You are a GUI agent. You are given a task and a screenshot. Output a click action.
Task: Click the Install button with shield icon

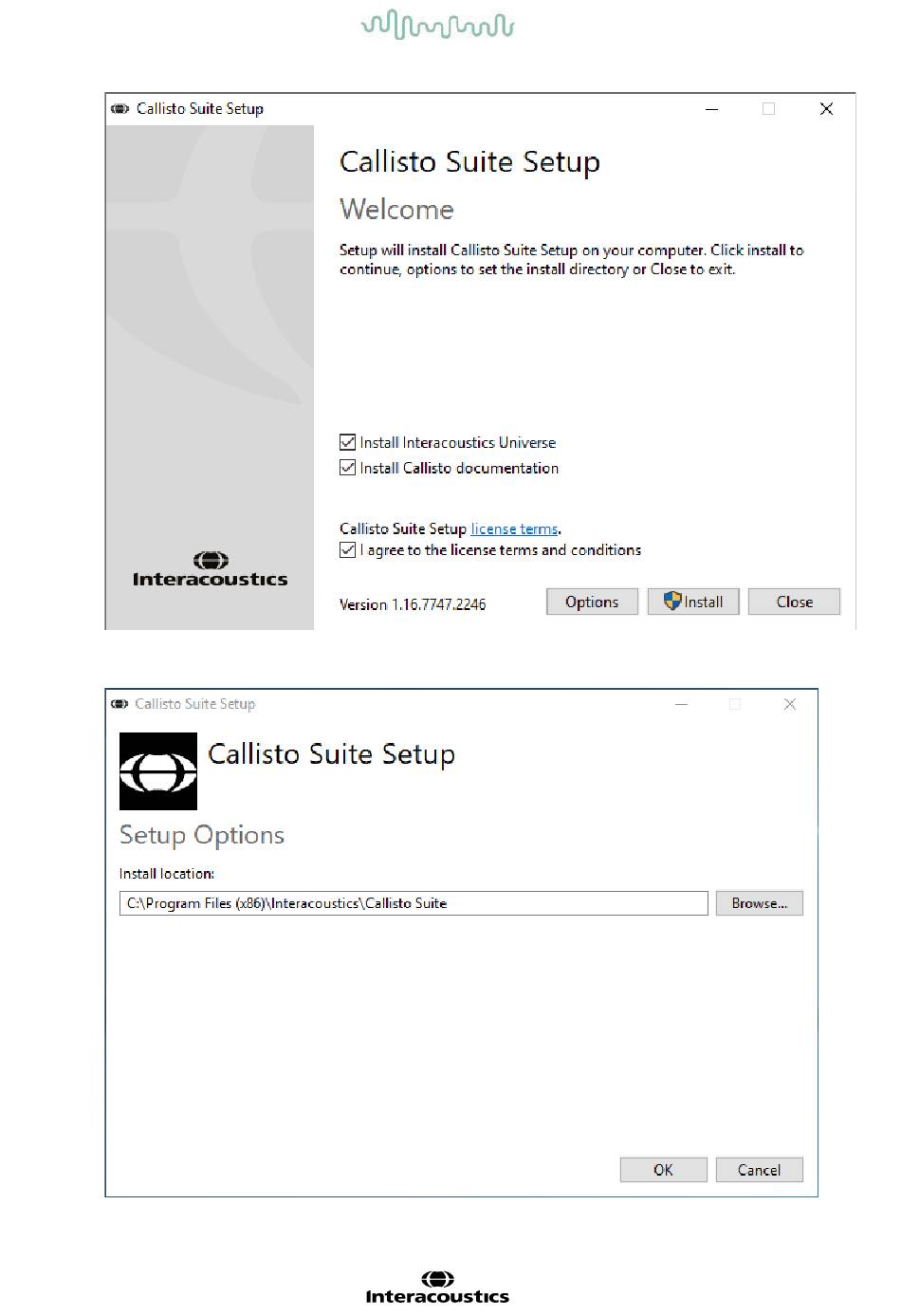(693, 602)
